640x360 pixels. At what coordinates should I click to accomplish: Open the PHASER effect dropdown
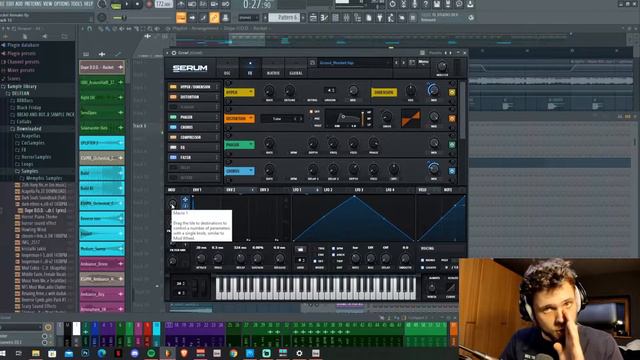pyautogui.click(x=239, y=144)
